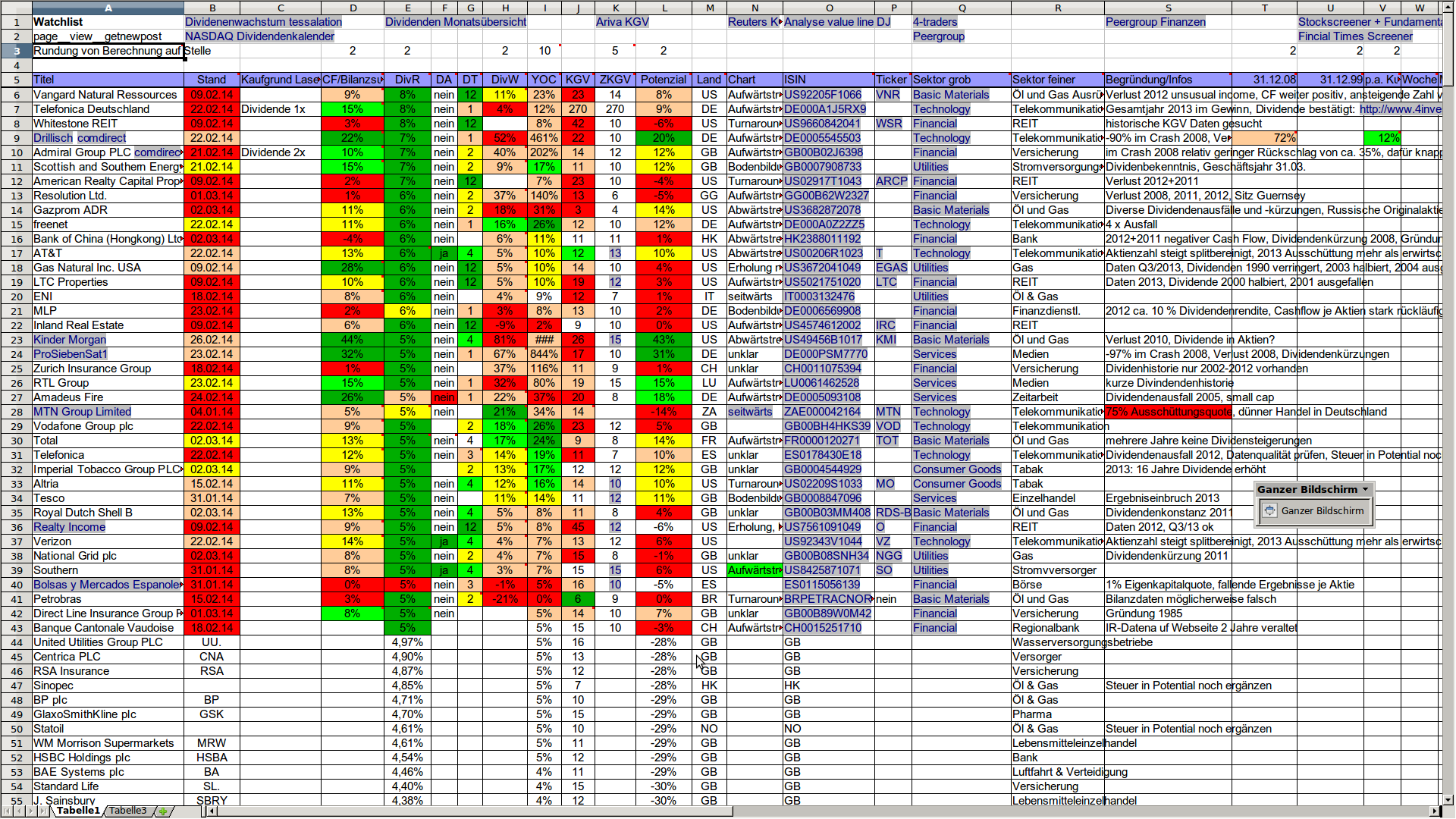Go to the last sheet tab with the navigation arrow
The height and width of the screenshot is (819, 1456).
point(43,811)
